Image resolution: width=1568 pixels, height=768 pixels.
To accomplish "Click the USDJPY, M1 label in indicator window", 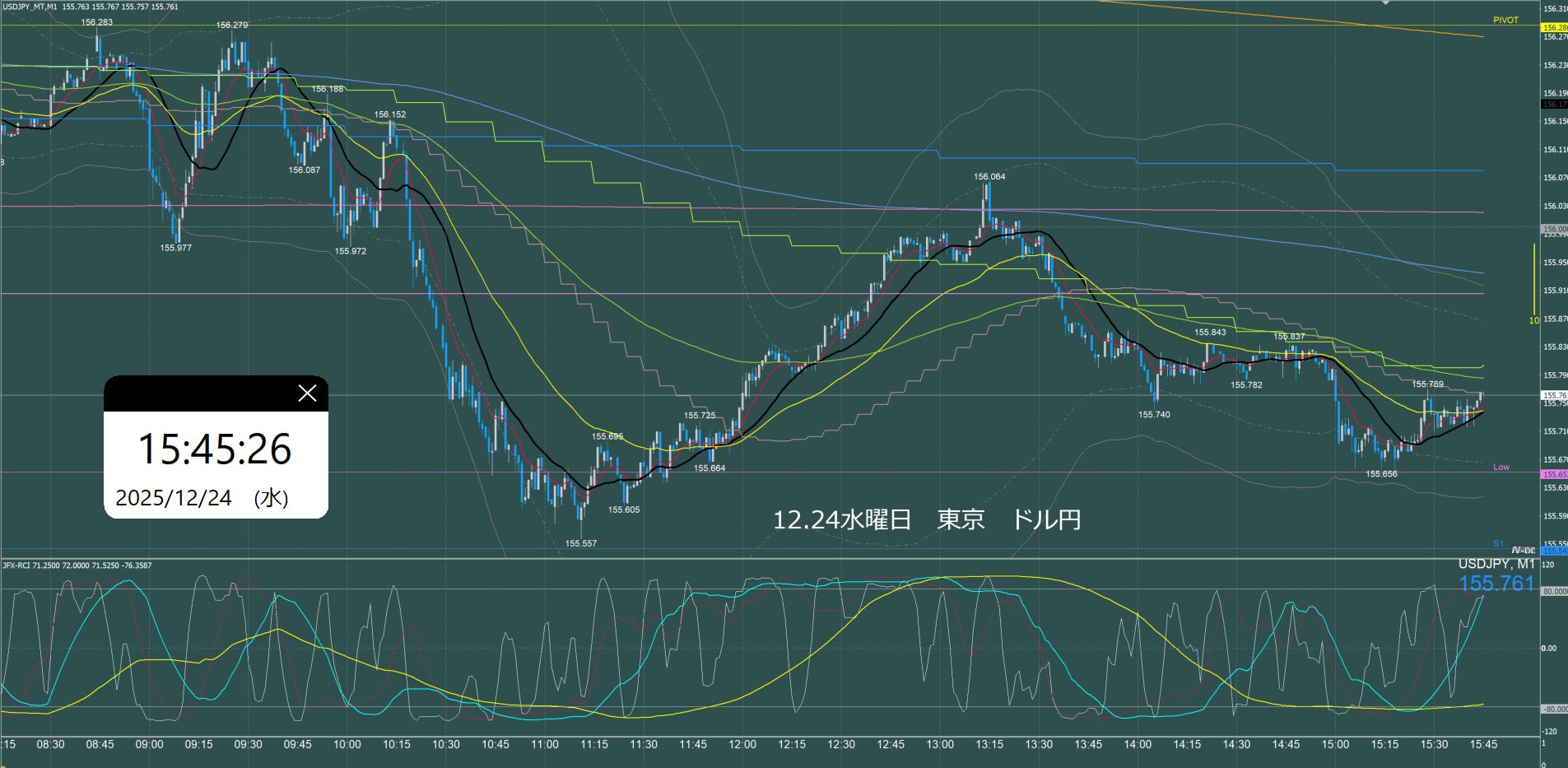I will coord(1496,564).
